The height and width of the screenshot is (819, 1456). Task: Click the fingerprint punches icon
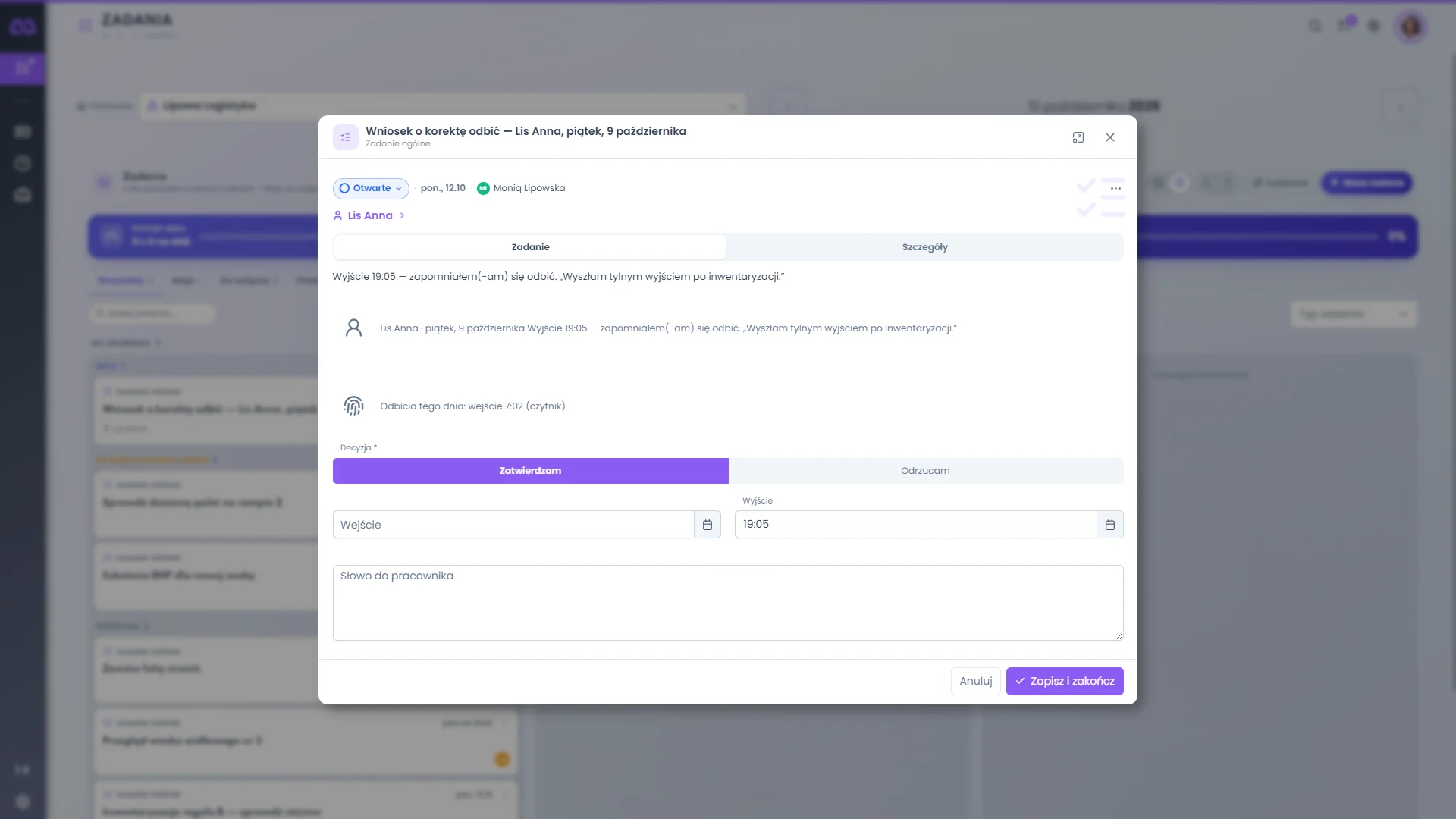coord(353,406)
